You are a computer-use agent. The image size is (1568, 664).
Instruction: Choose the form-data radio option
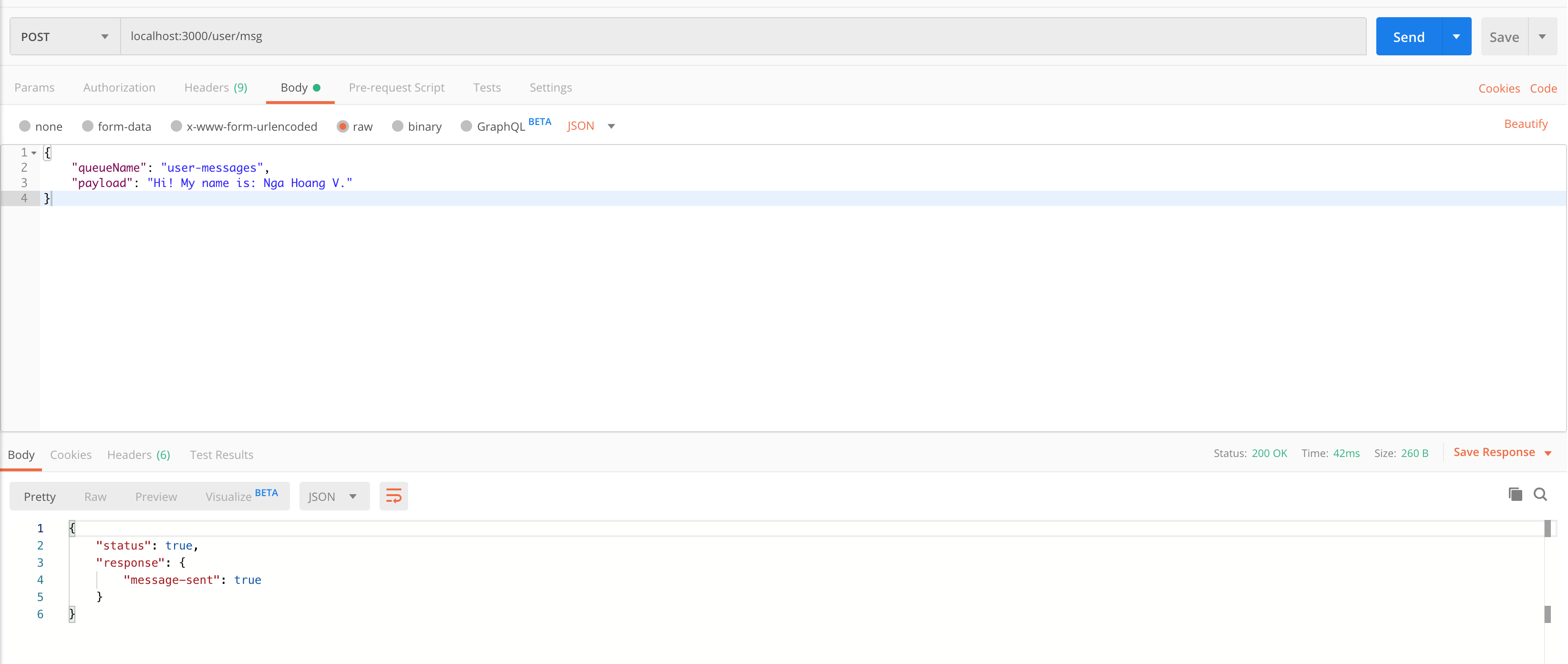tap(88, 126)
